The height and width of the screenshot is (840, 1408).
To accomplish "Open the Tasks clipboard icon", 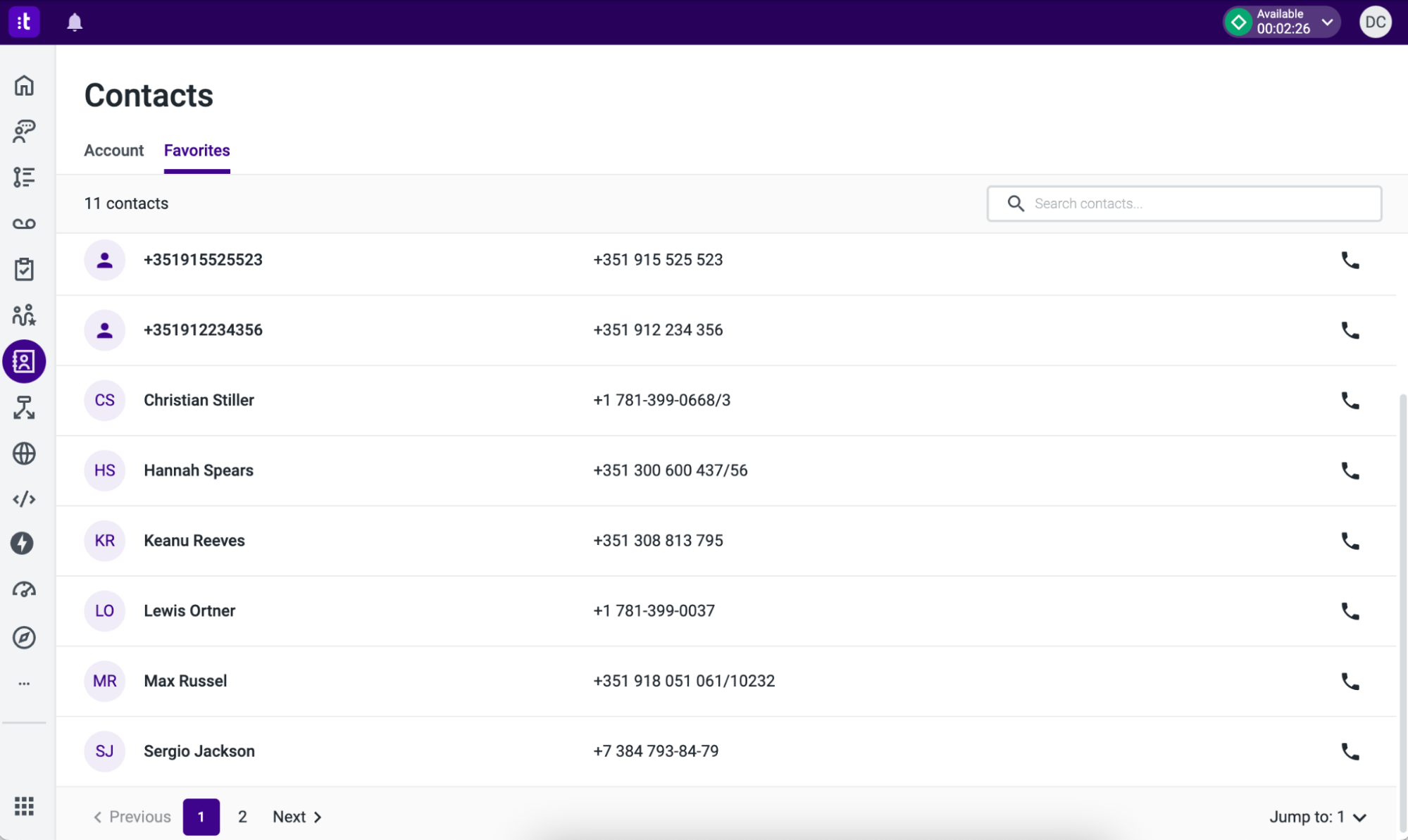I will click(24, 269).
